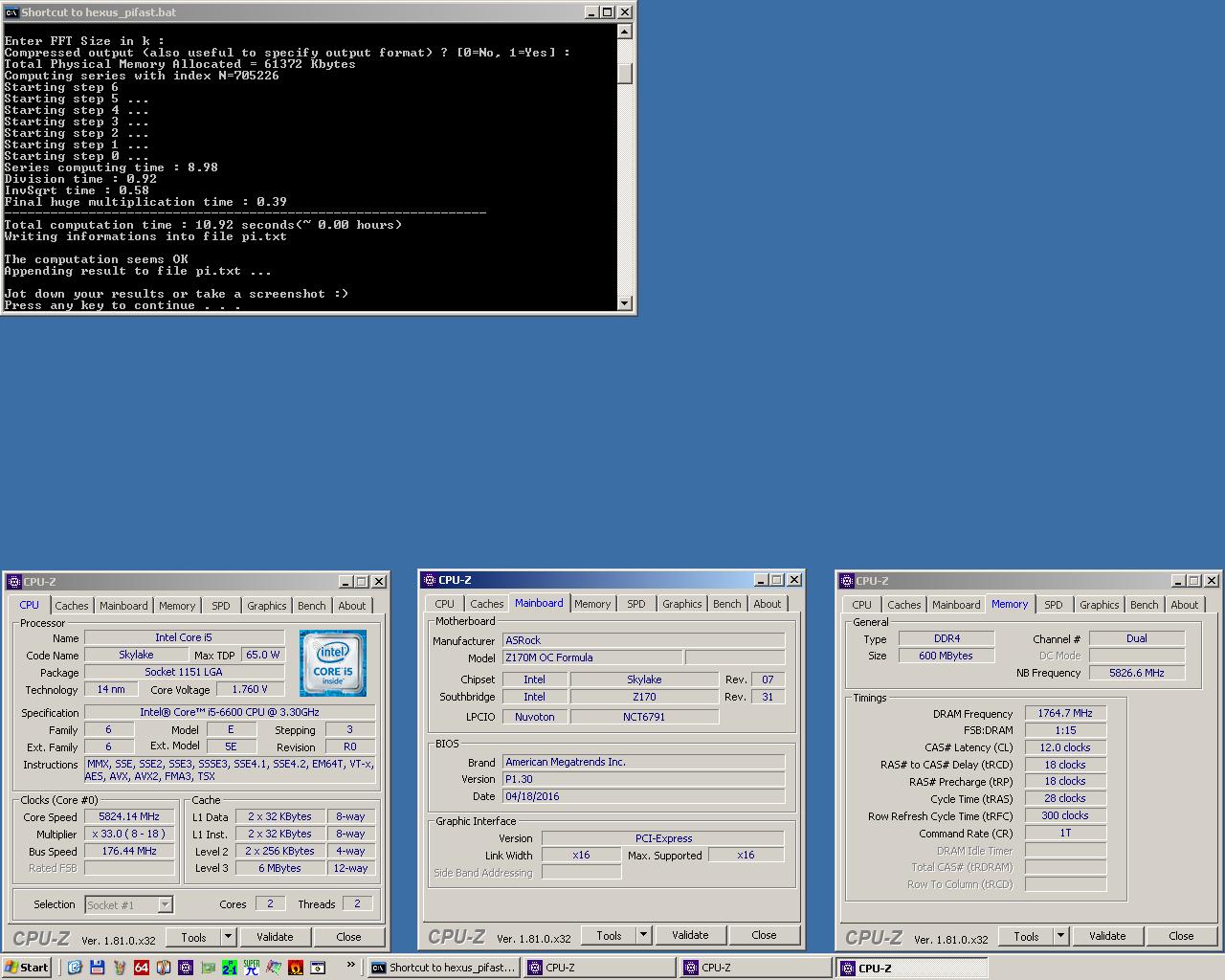Click the Specification field i5-6600 CPU

pyautogui.click(x=230, y=712)
